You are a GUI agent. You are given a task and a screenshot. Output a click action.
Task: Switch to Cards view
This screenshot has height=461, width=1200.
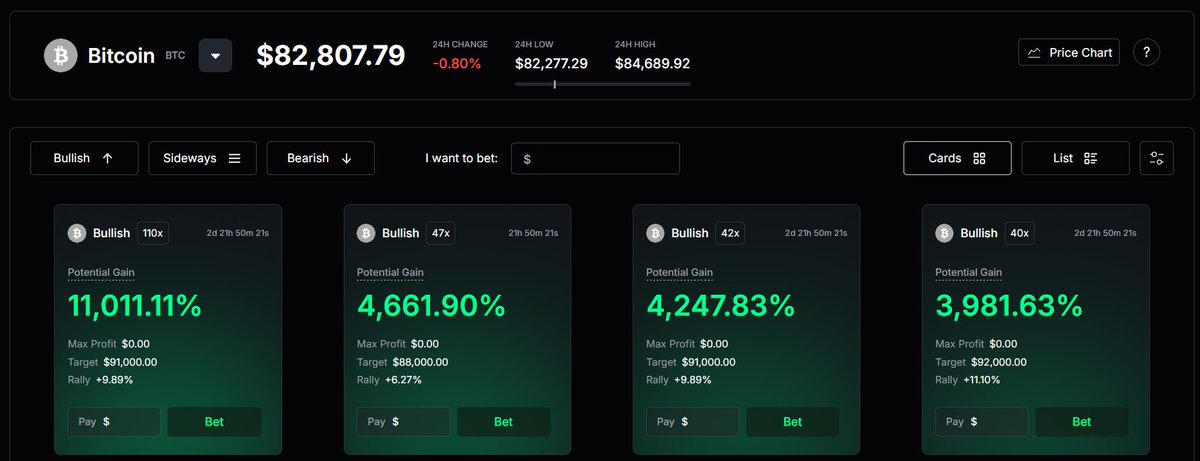[x=957, y=158]
